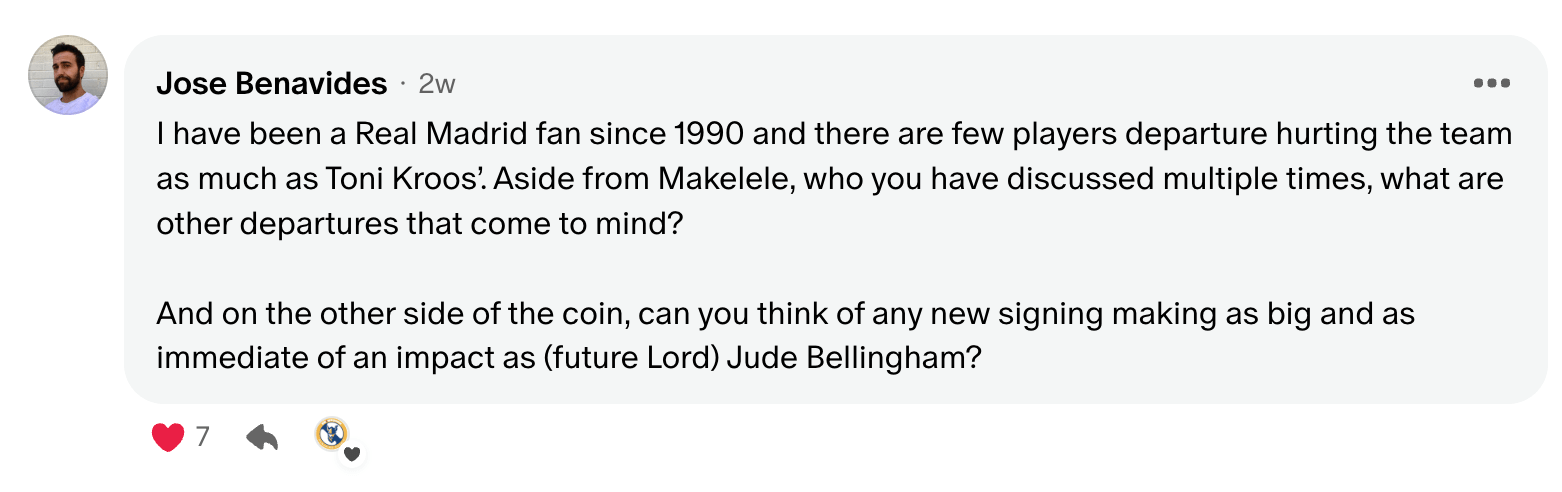1562x492 pixels.
Task: Reply using the curved arrow icon
Action: (x=262, y=437)
